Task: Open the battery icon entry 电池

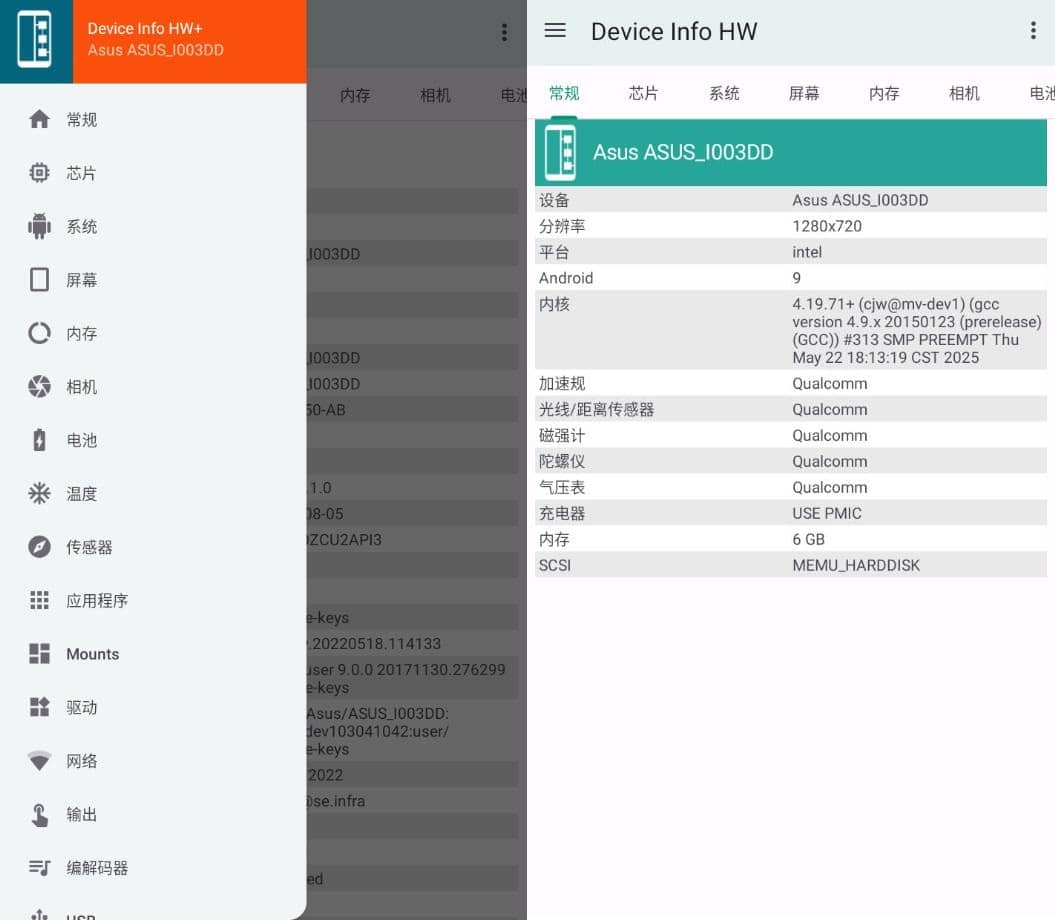Action: (39, 440)
